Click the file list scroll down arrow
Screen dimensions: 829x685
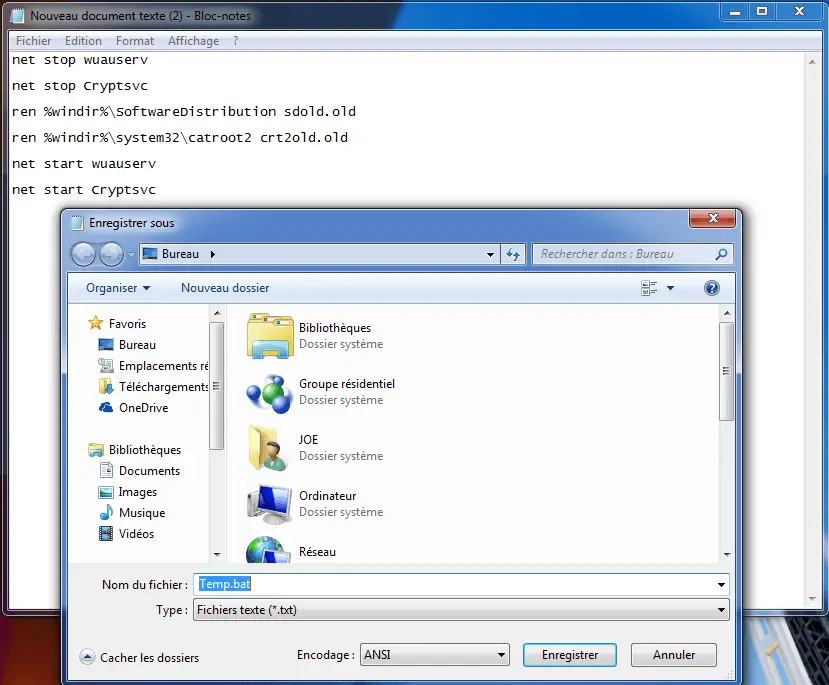pos(726,554)
